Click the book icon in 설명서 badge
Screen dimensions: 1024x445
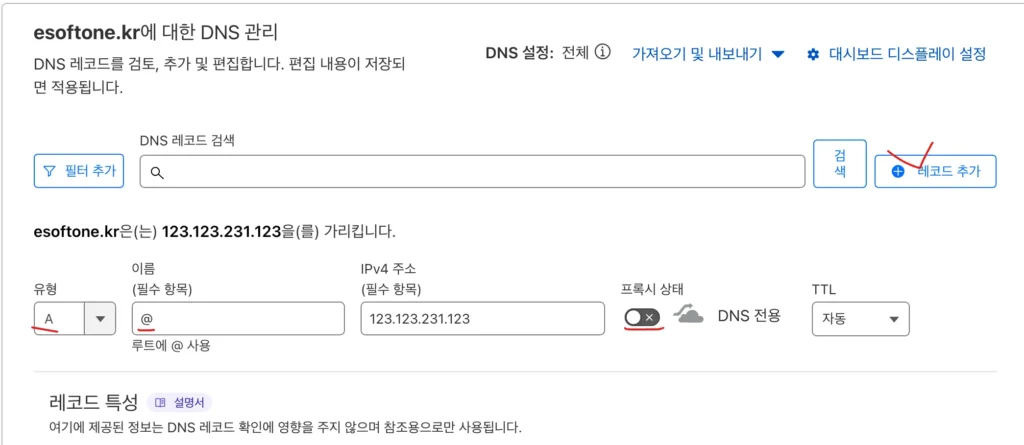tap(160, 403)
